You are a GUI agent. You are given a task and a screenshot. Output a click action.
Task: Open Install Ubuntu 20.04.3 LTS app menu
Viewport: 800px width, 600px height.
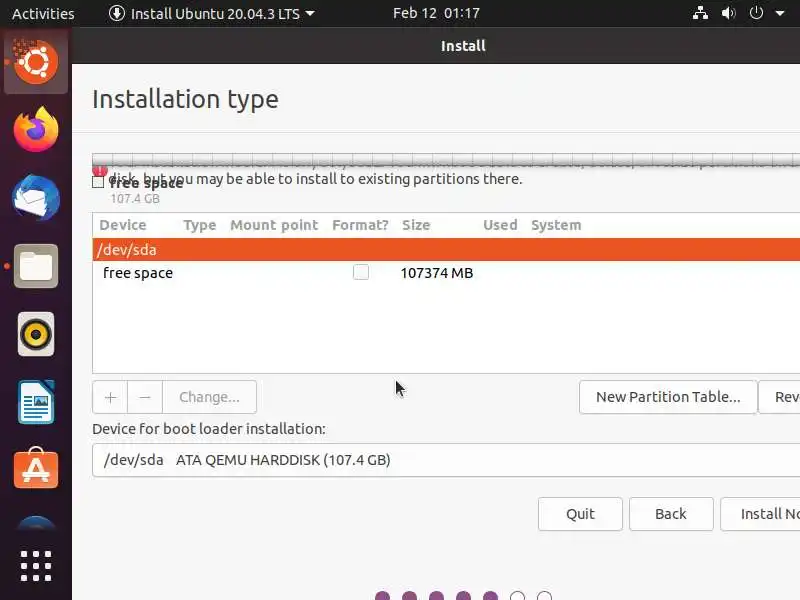[211, 13]
